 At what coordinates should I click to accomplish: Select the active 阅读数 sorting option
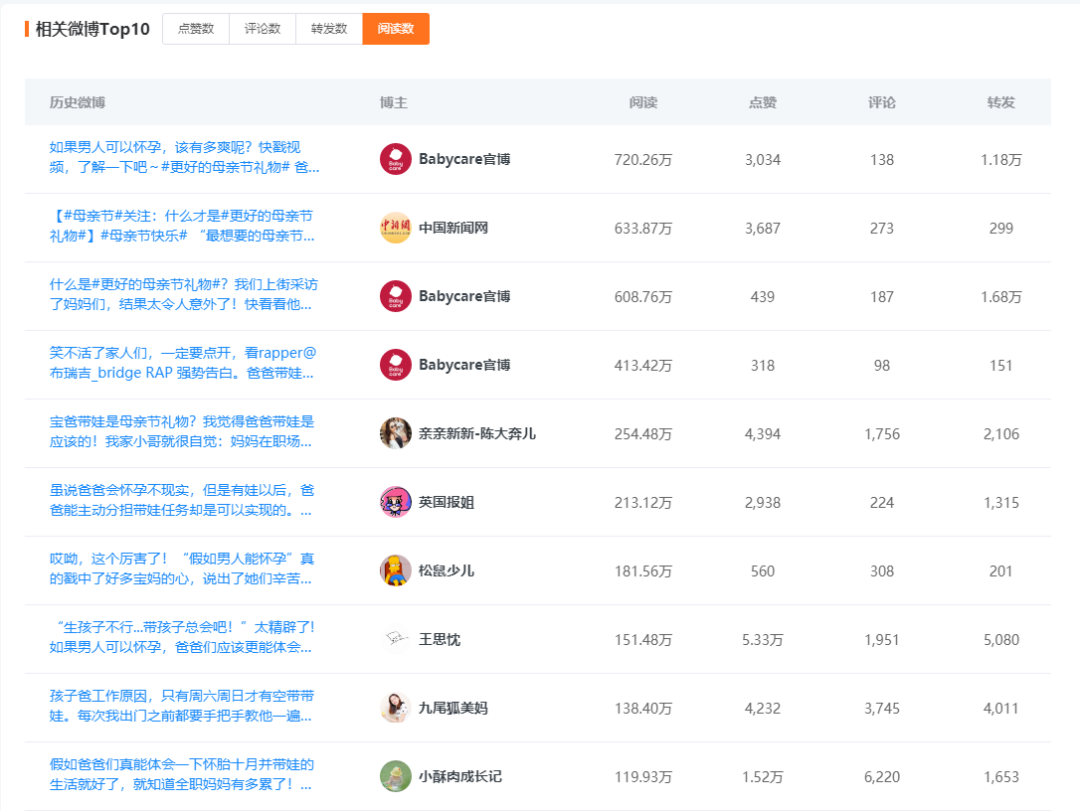(394, 29)
